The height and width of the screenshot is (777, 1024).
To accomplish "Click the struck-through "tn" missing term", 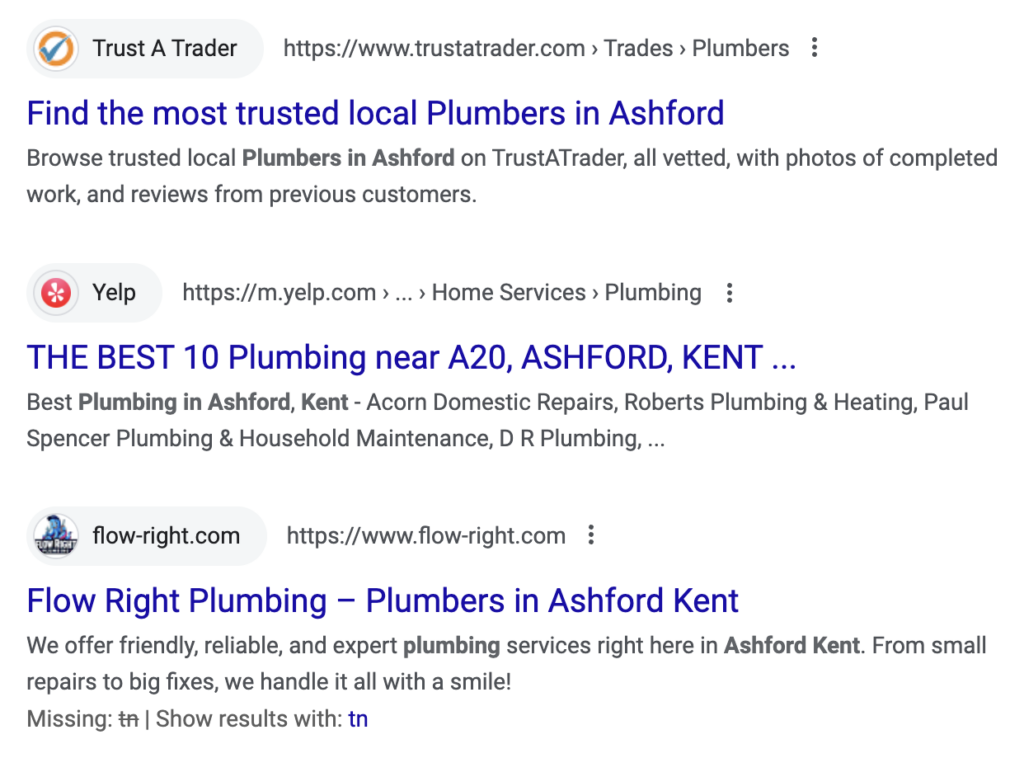I will [x=128, y=718].
